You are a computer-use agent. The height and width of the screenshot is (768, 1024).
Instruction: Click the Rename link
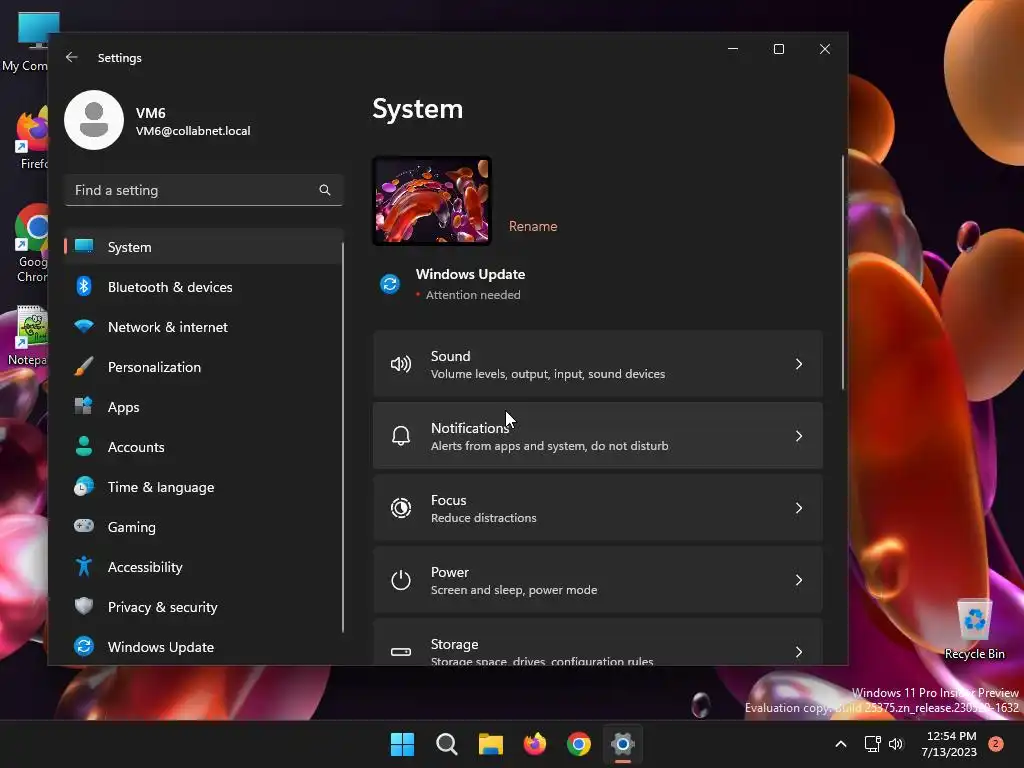coord(533,226)
